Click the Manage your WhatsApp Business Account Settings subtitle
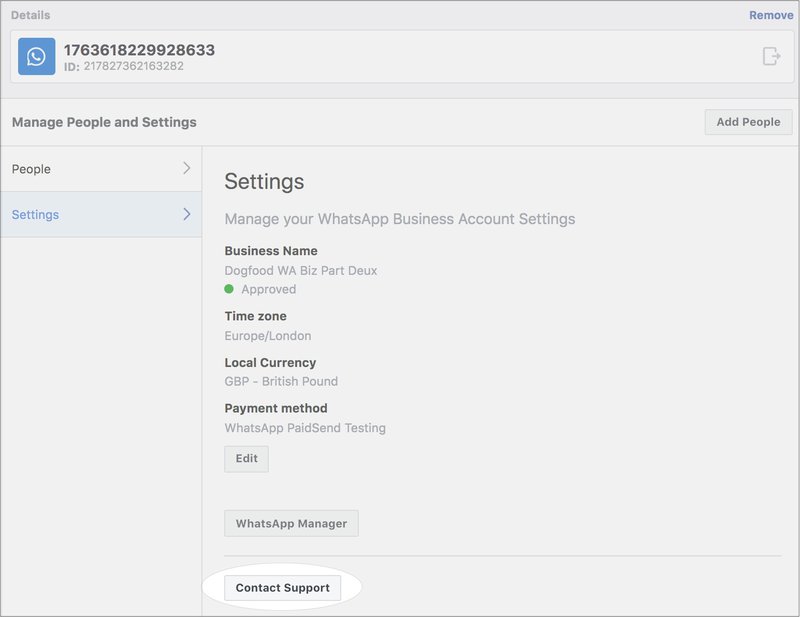This screenshot has width=800, height=617. tap(400, 219)
